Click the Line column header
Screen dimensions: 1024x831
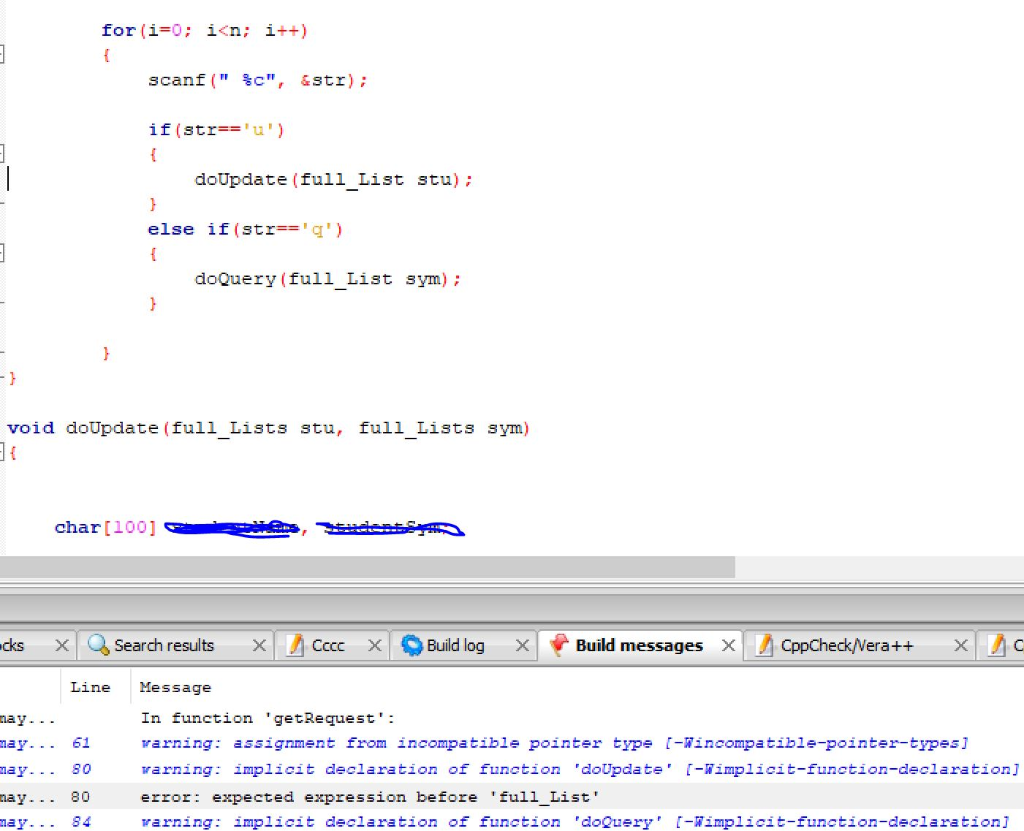pos(91,687)
